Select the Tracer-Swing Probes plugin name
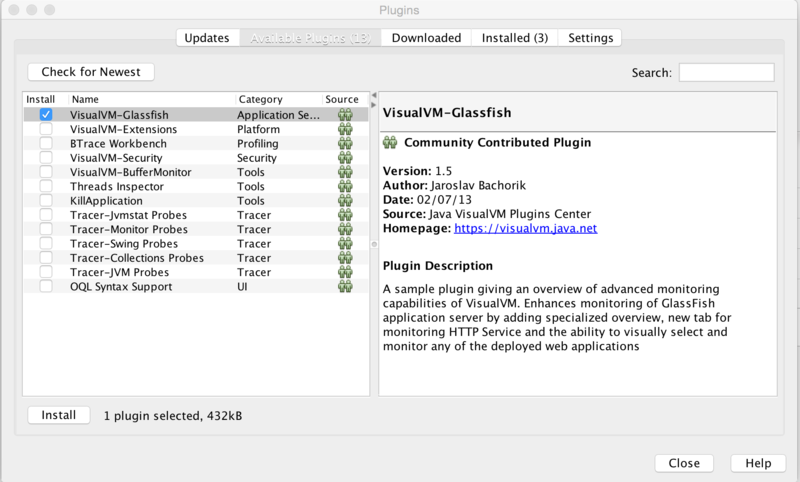 124,243
